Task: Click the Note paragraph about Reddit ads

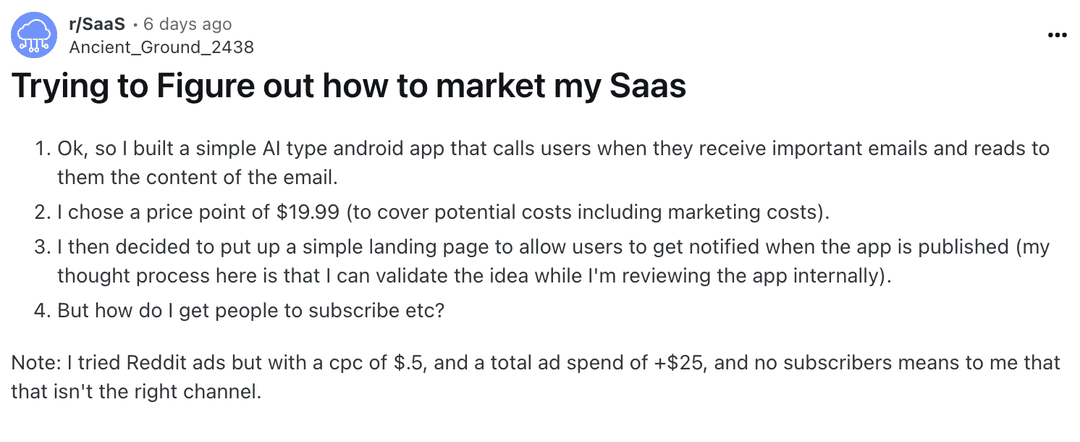Action: pyautogui.click(x=536, y=377)
